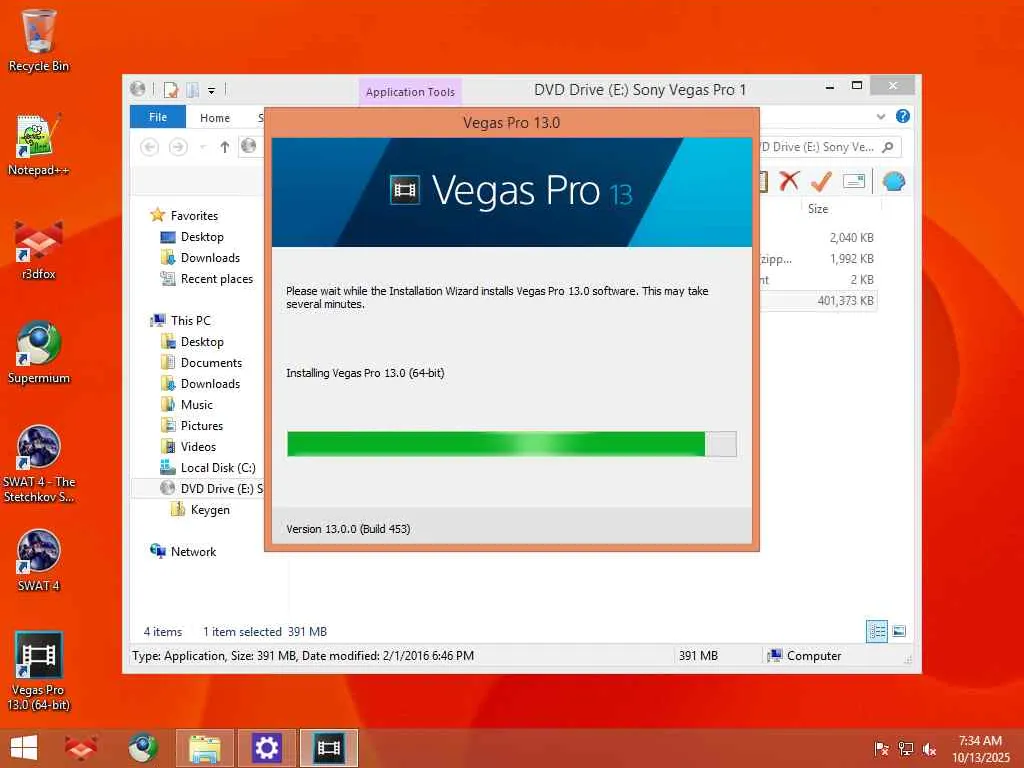Select Network in navigation pane
This screenshot has width=1024, height=768.
(x=193, y=552)
